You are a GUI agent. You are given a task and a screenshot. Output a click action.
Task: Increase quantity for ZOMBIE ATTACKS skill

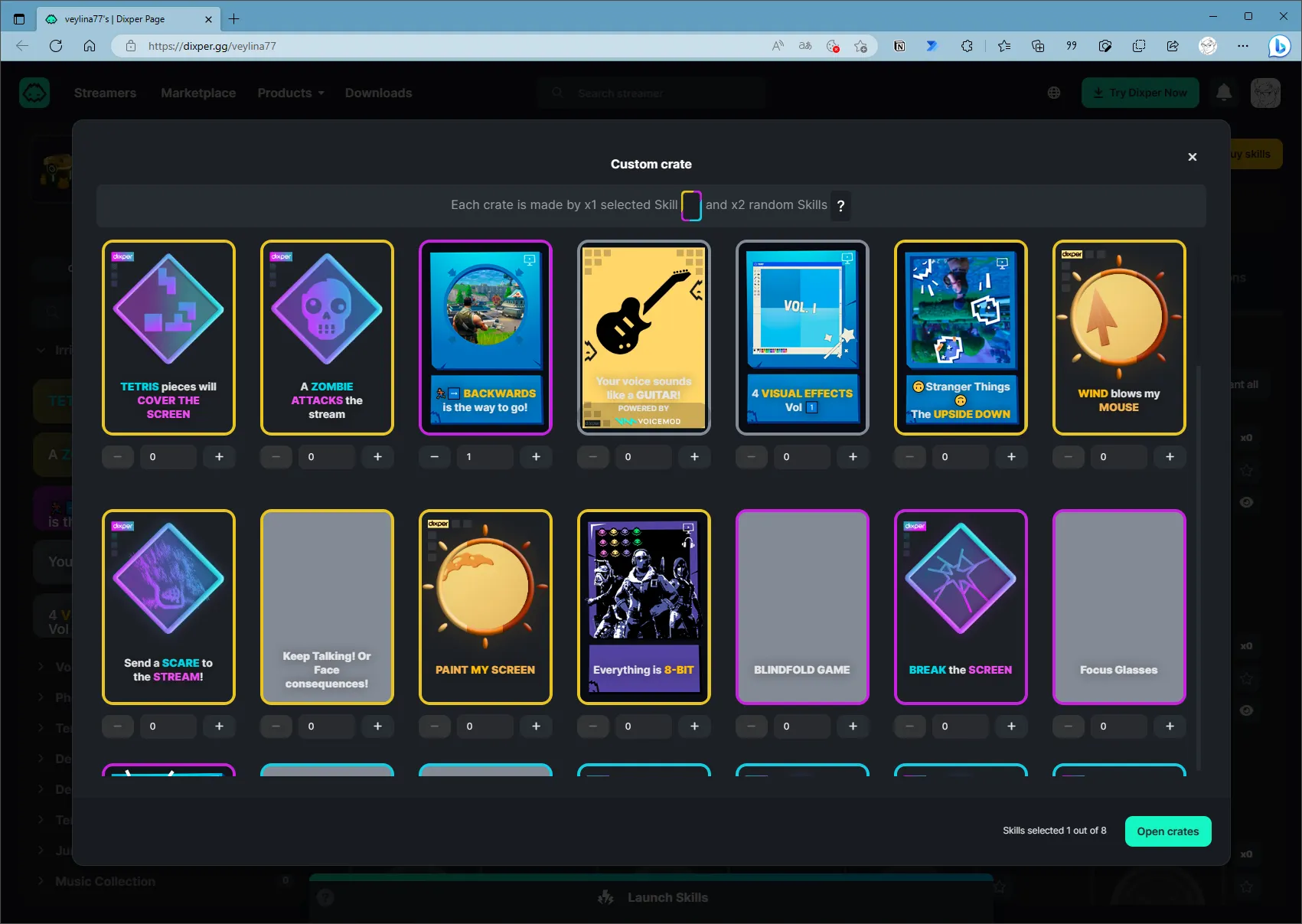point(377,457)
